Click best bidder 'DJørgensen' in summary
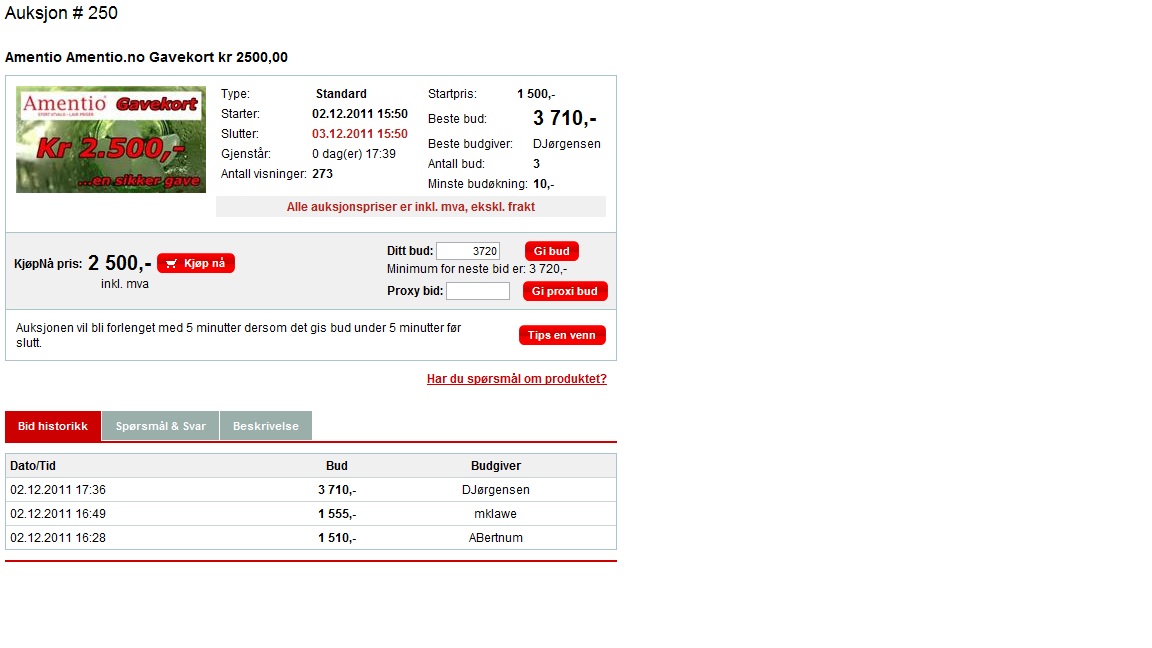1152x648 pixels. tap(567, 144)
